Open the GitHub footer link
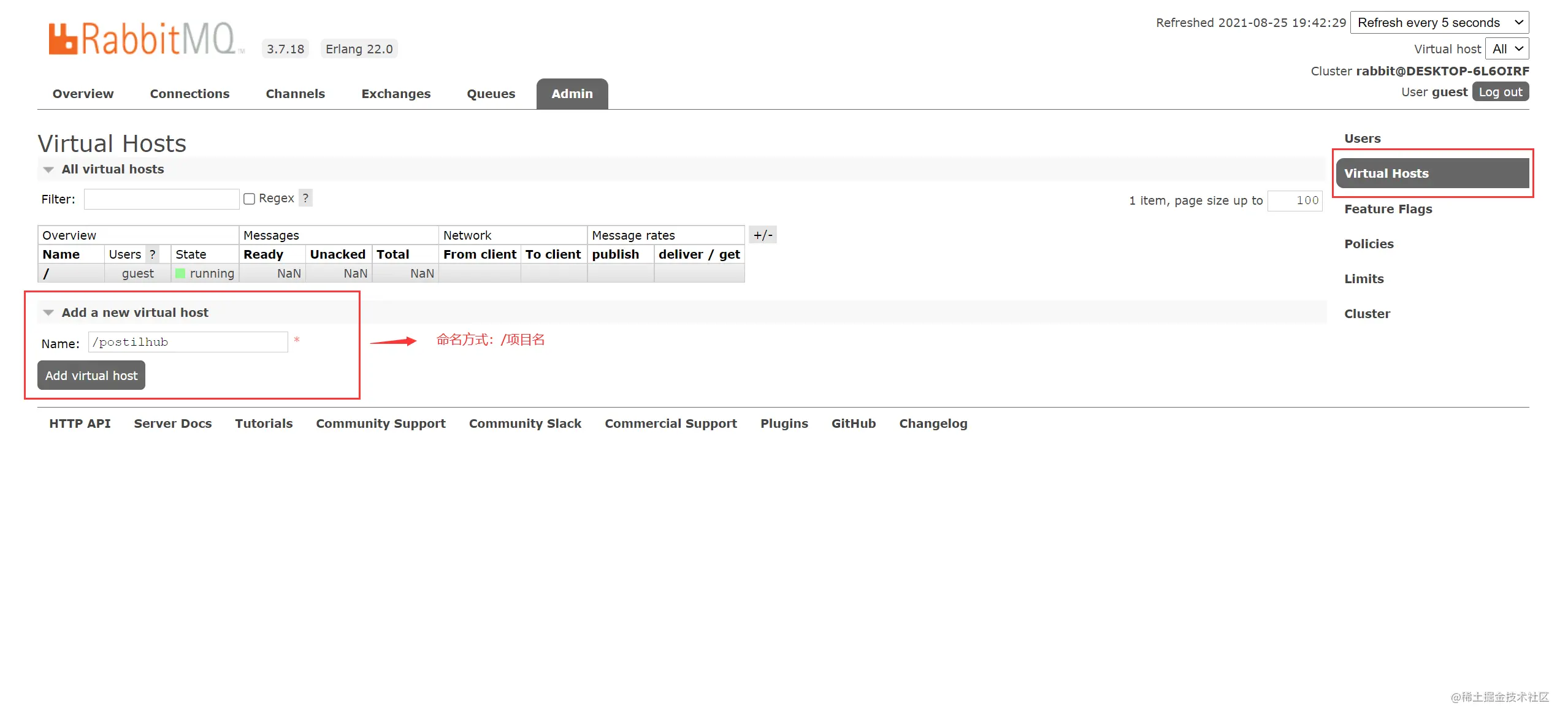The image size is (1568, 722). [x=853, y=424]
